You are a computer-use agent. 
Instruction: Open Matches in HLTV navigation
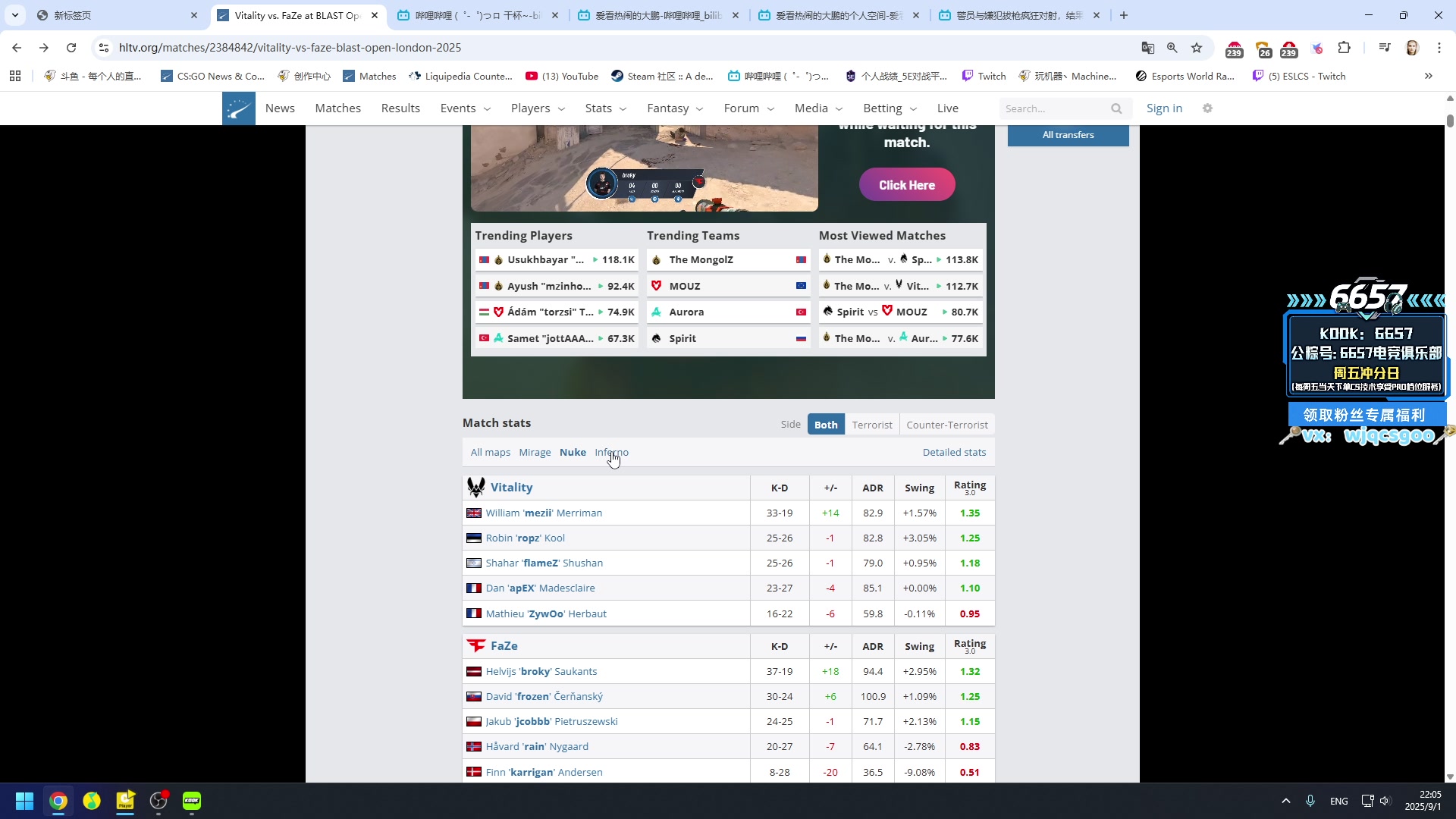[x=337, y=108]
